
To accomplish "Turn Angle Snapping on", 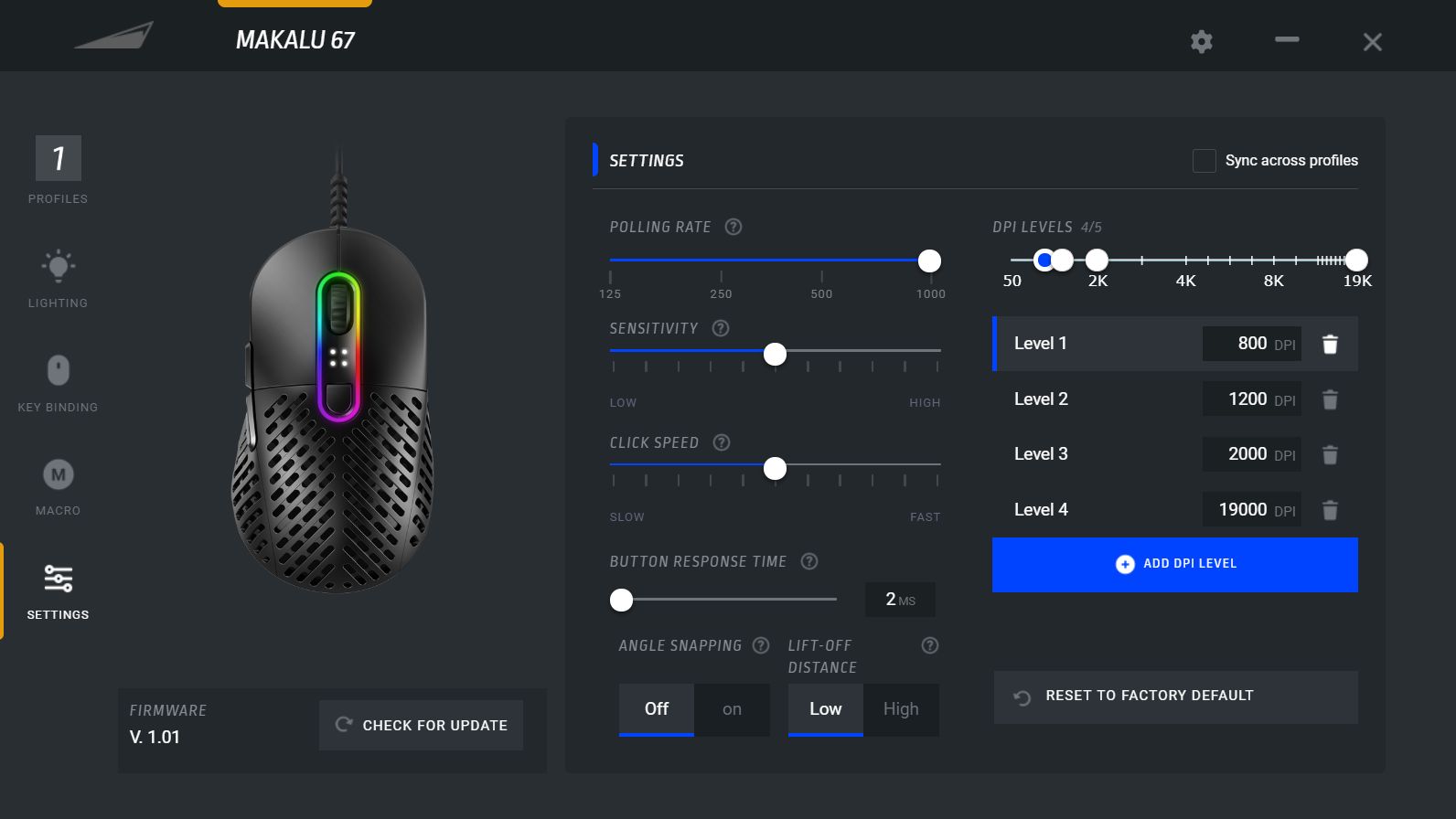I will 732,709.
